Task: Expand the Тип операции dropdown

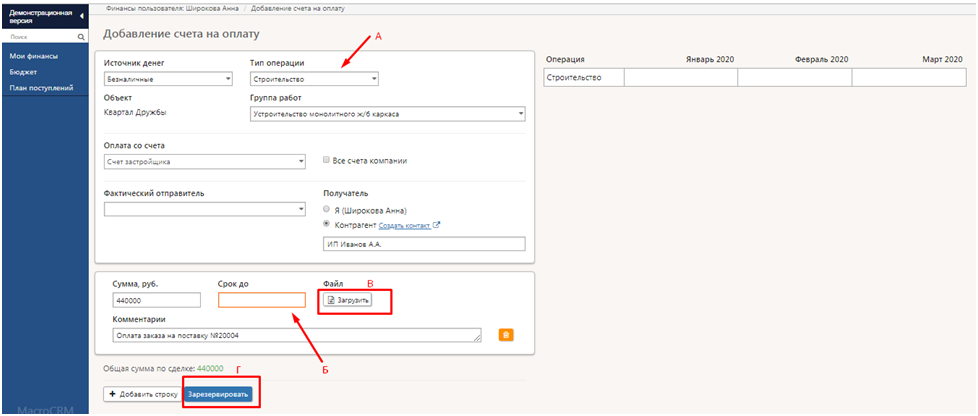Action: coord(313,79)
